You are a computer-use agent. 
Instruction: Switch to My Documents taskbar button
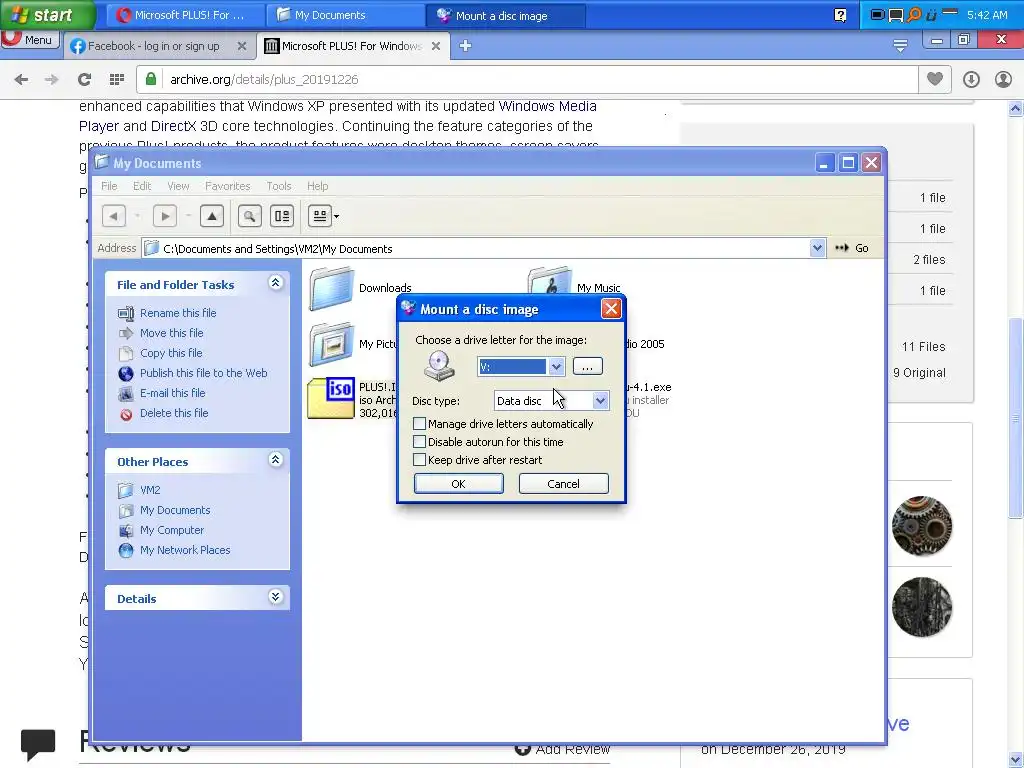click(x=343, y=15)
